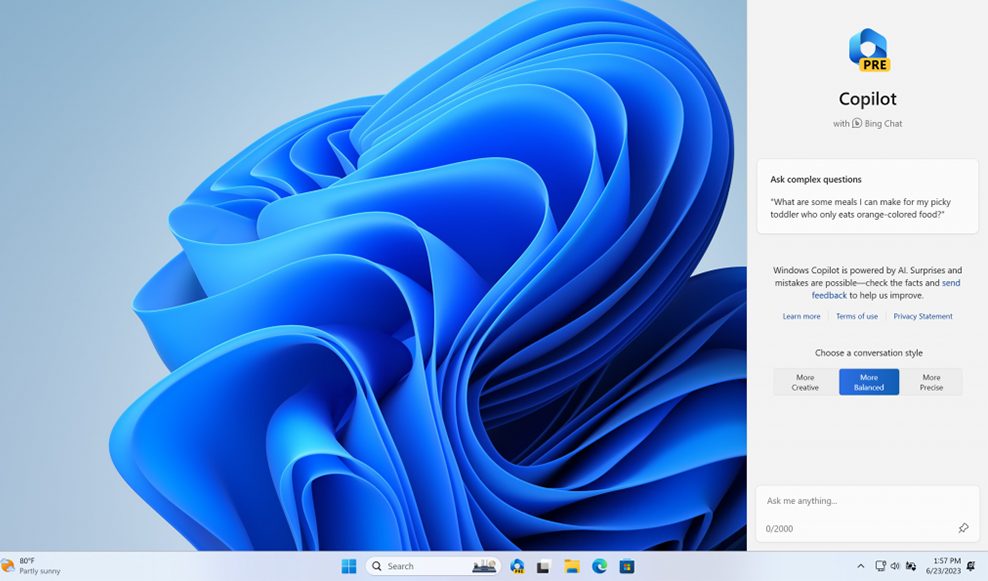This screenshot has height=581, width=988.
Task: Open Microsoft Store from the taskbar
Action: [x=627, y=566]
